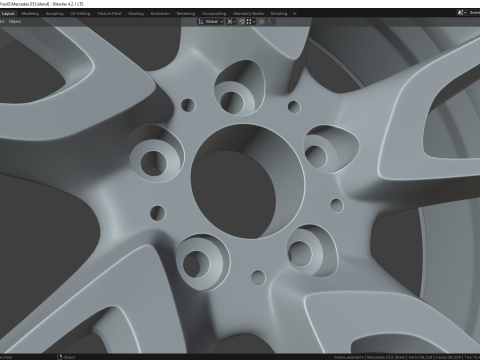This screenshot has height=360, width=480.
Task: Switch to the Scripting workspace tab
Action: pos(279,14)
